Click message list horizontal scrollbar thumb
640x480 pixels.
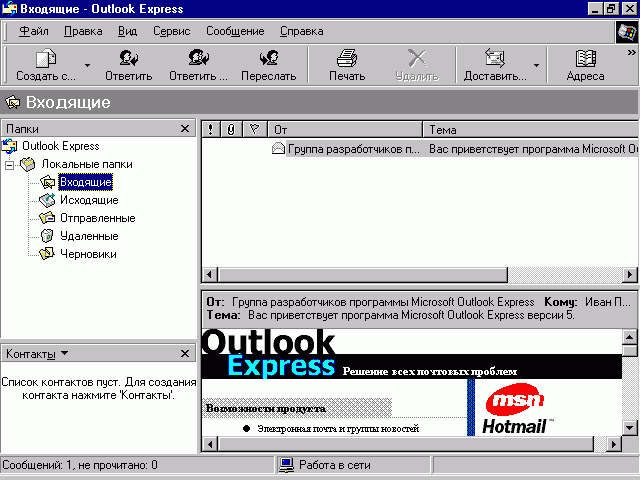[362, 275]
